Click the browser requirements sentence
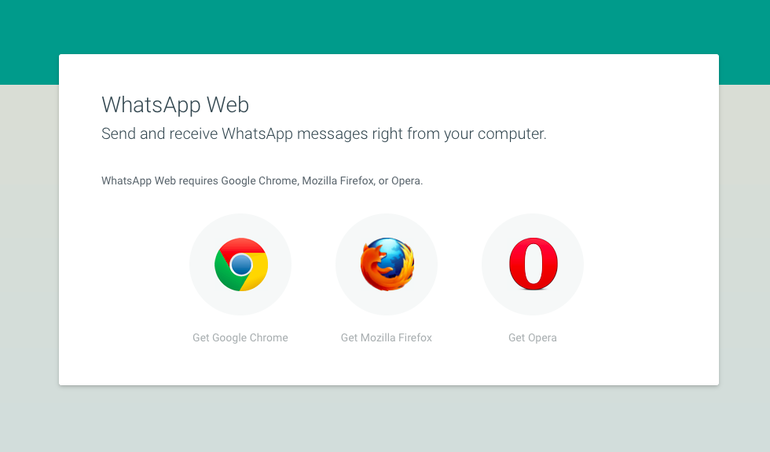770x452 pixels. [262, 181]
